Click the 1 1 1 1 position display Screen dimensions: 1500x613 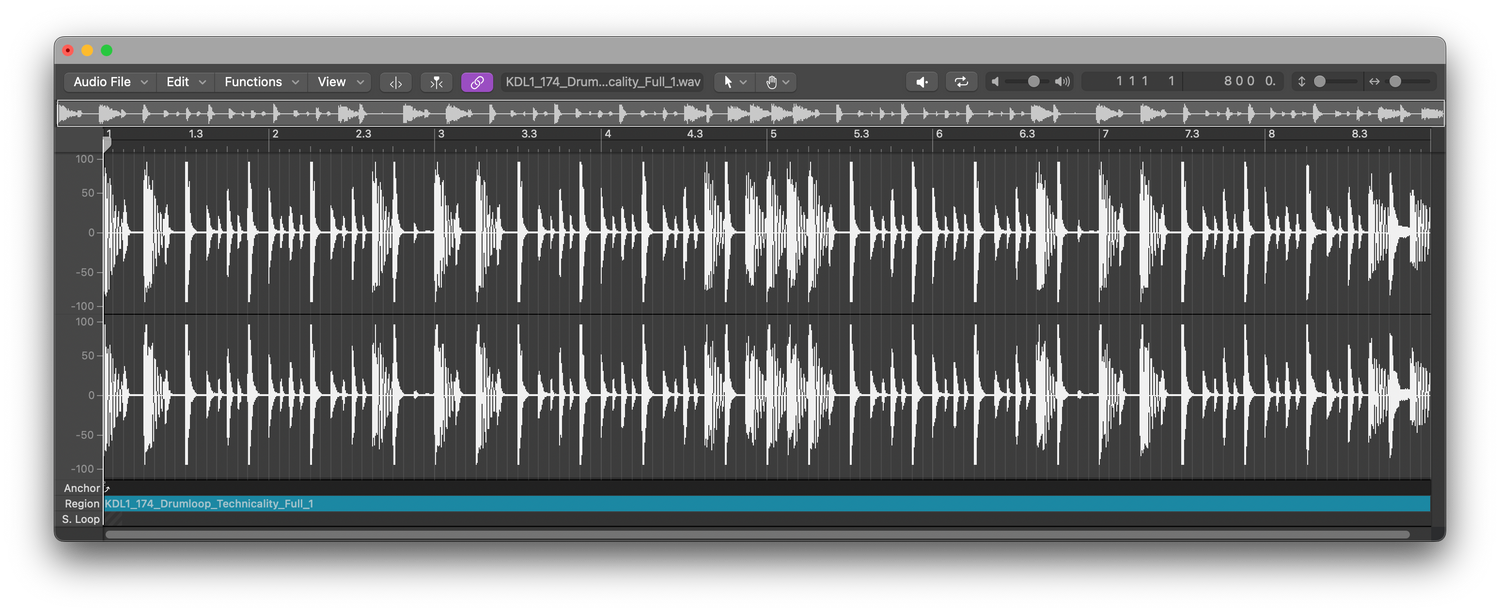1134,82
